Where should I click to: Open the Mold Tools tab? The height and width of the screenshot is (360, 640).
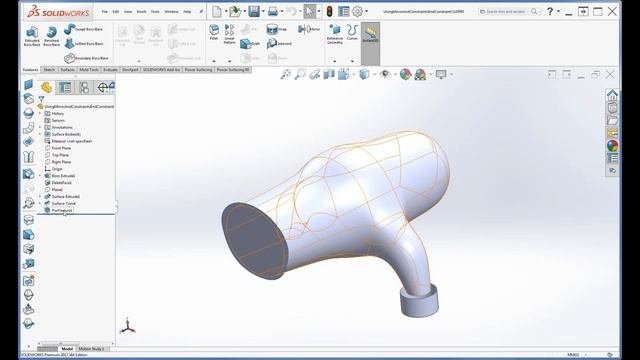(89, 70)
